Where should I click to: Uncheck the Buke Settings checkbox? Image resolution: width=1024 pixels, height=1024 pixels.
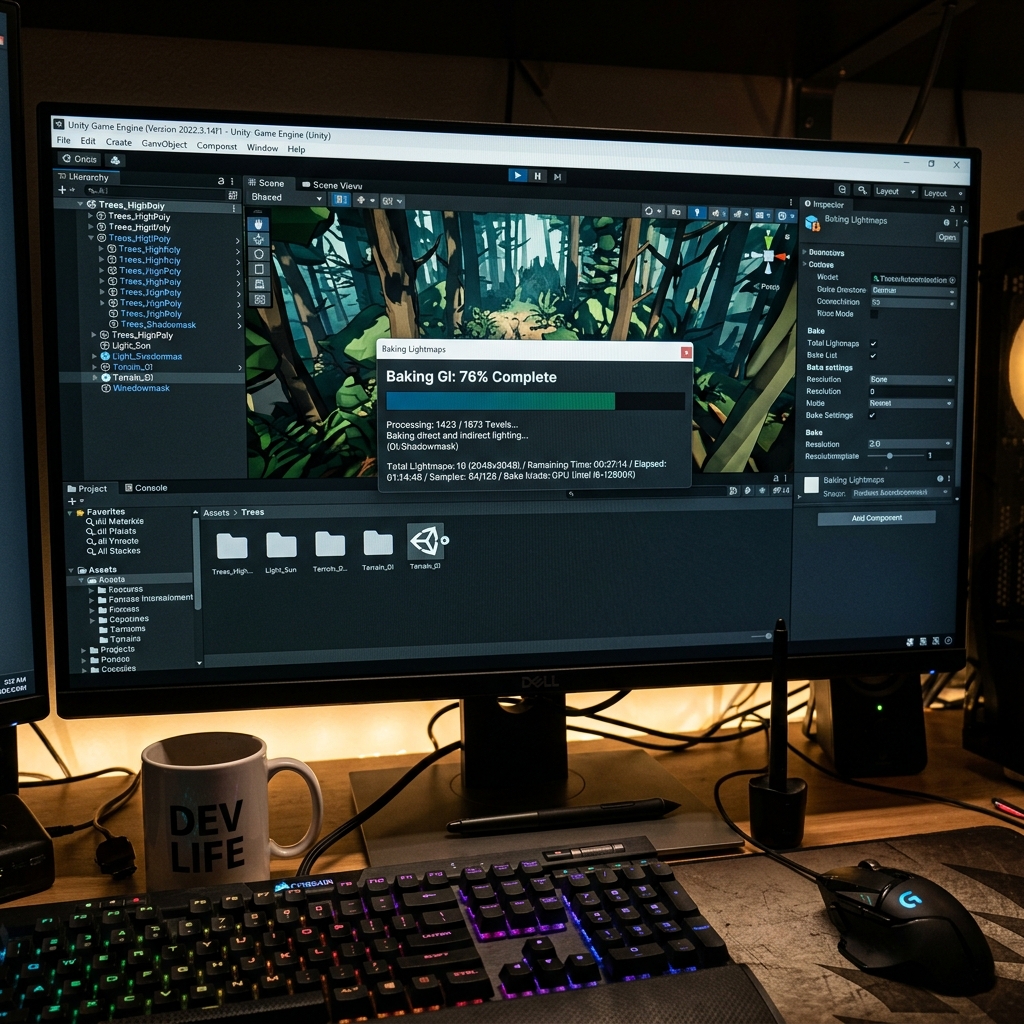click(x=872, y=415)
